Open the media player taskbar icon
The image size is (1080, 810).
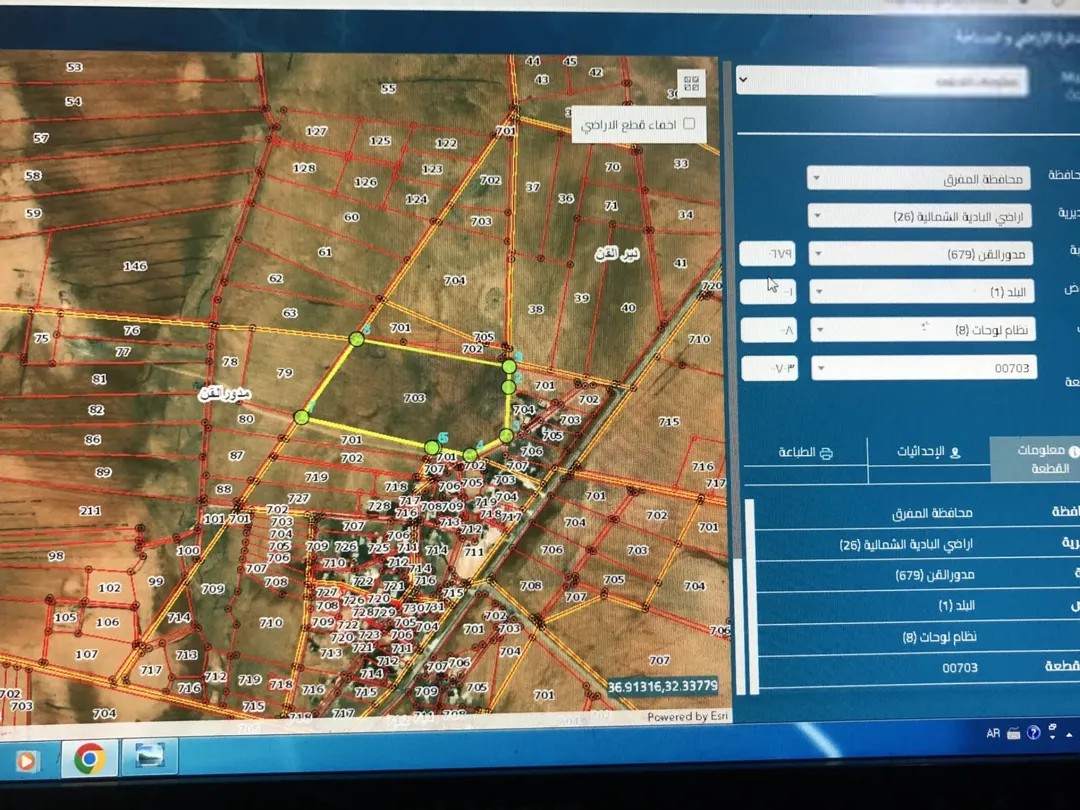25,760
